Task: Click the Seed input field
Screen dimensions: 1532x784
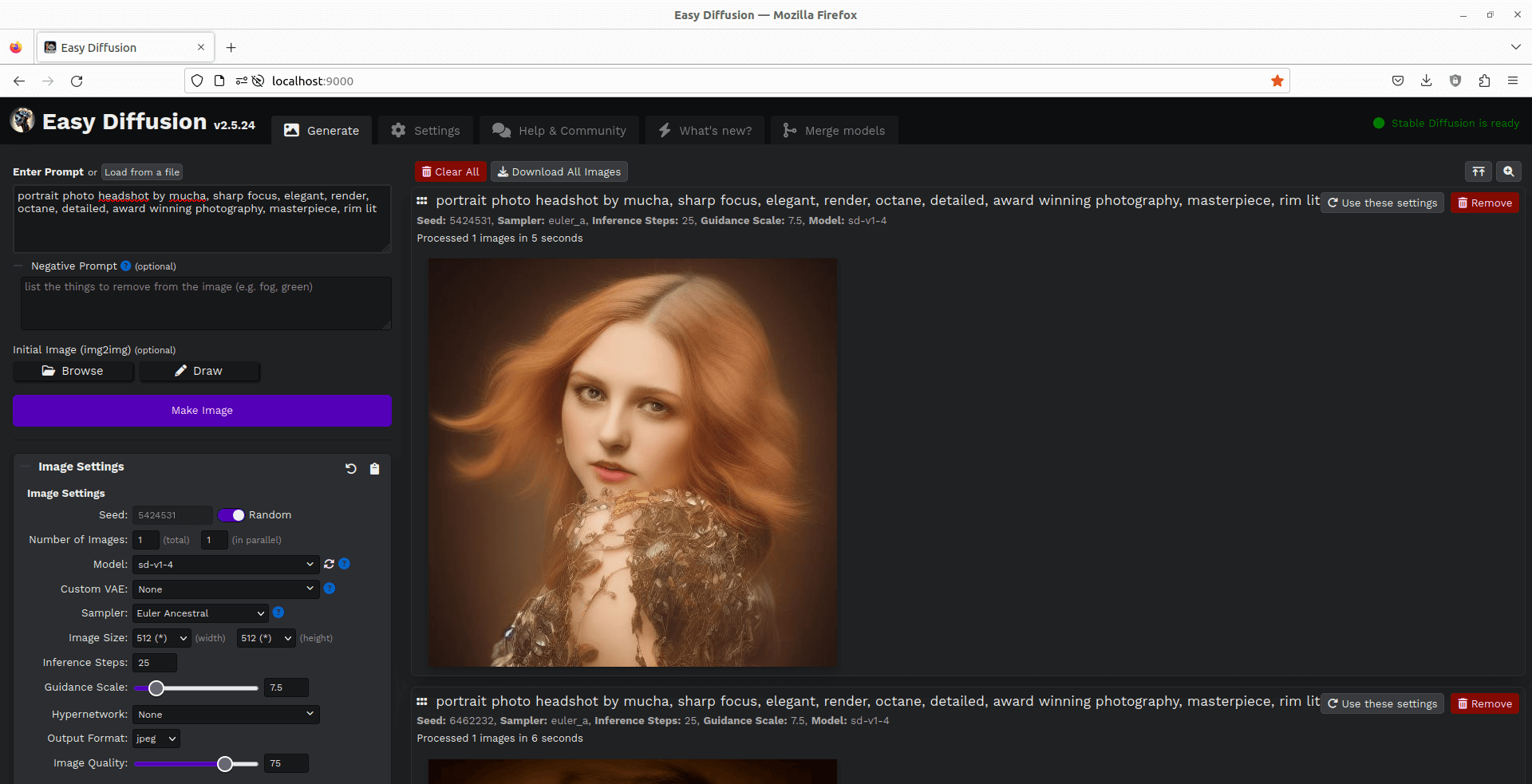Action: (x=172, y=514)
